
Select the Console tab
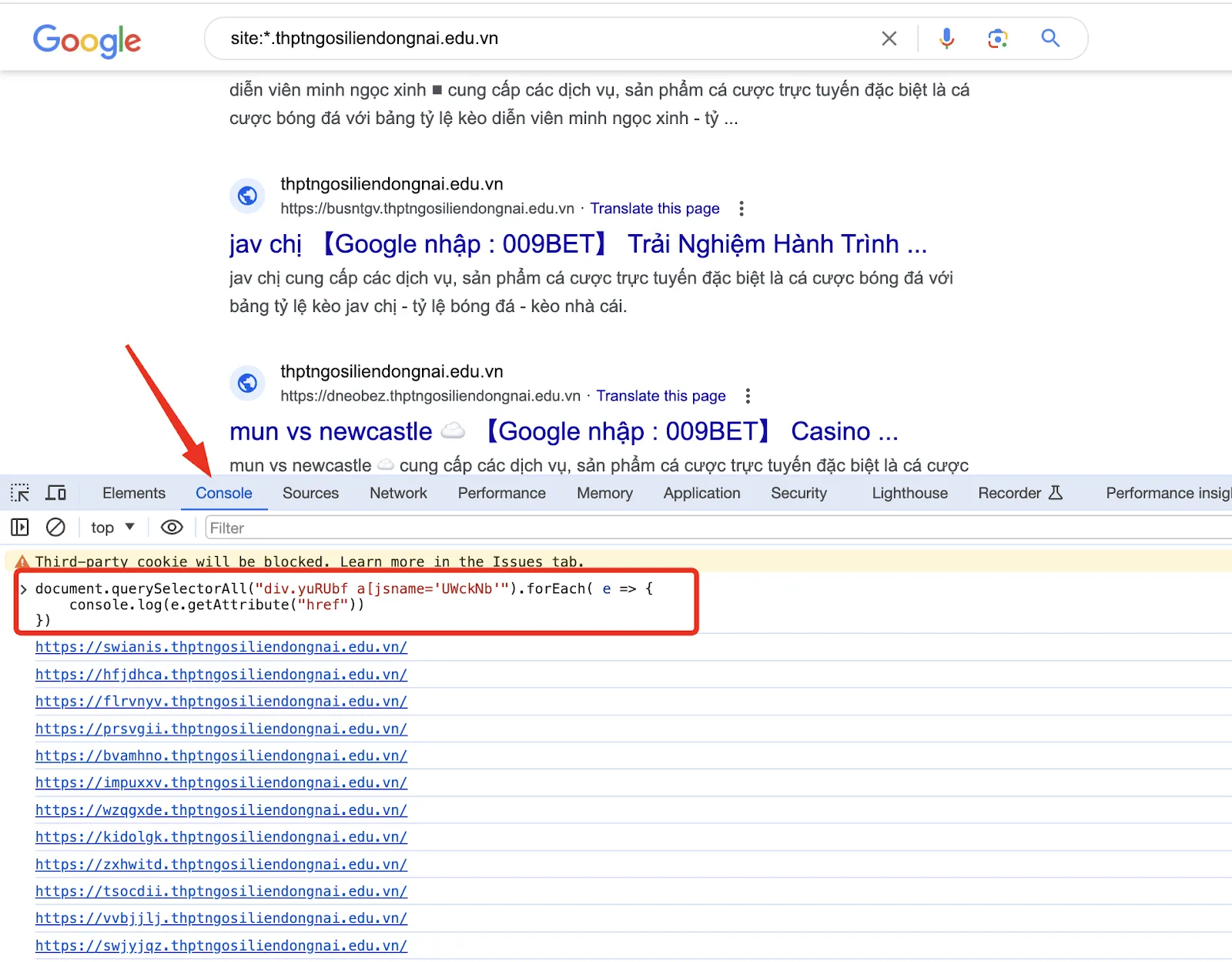click(x=224, y=493)
